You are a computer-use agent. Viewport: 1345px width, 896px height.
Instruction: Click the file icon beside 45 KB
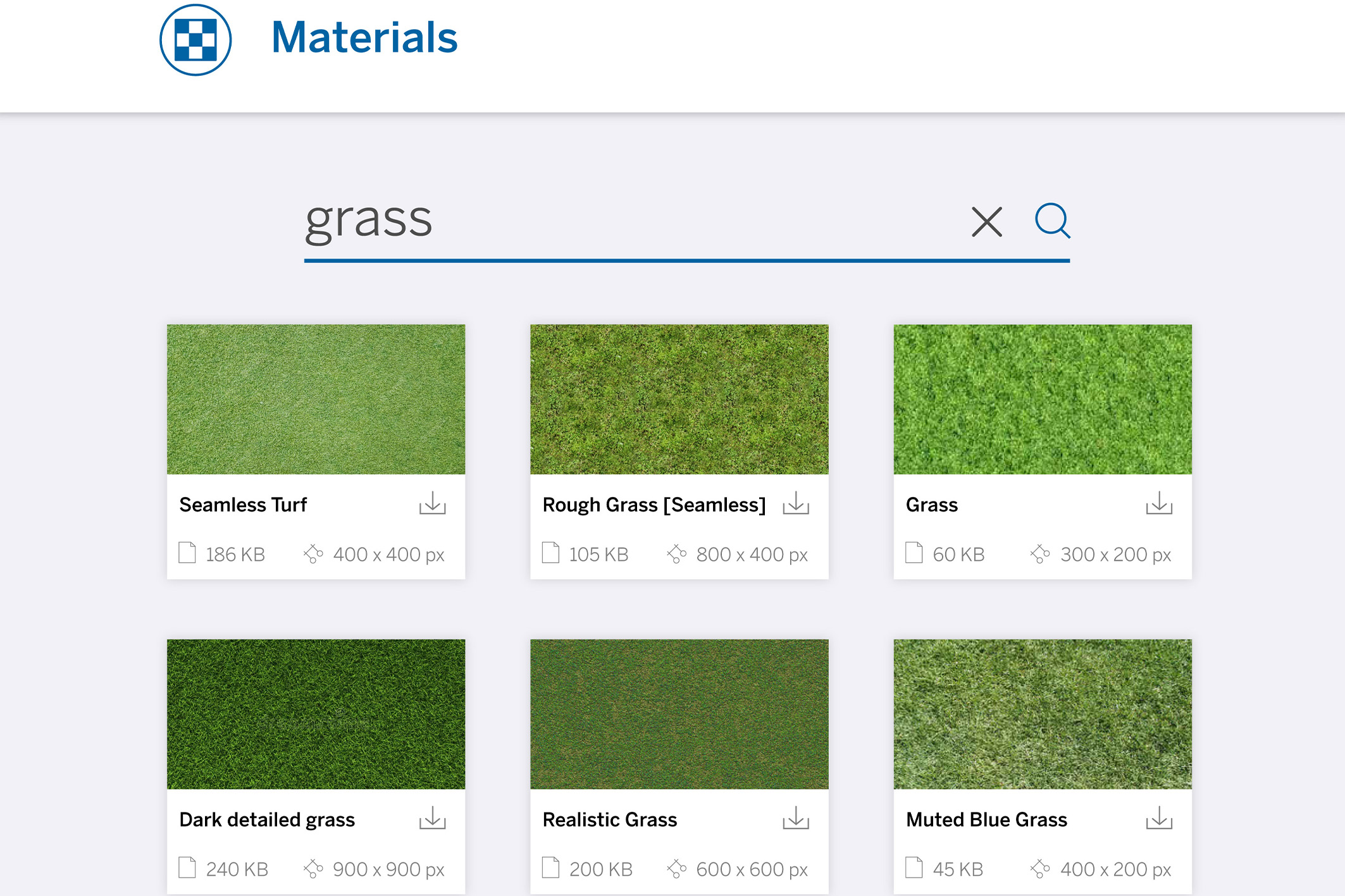point(914,868)
